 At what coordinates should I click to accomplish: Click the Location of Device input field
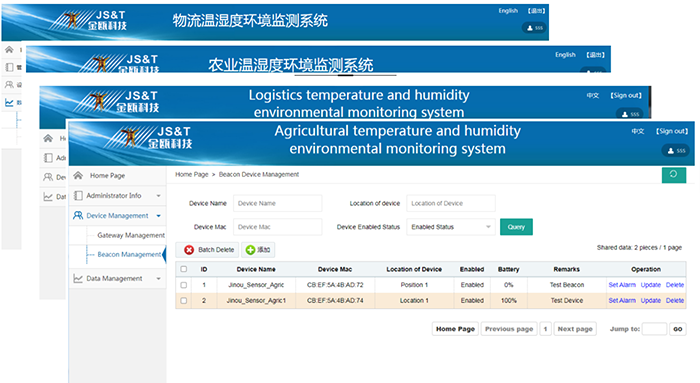pyautogui.click(x=450, y=203)
